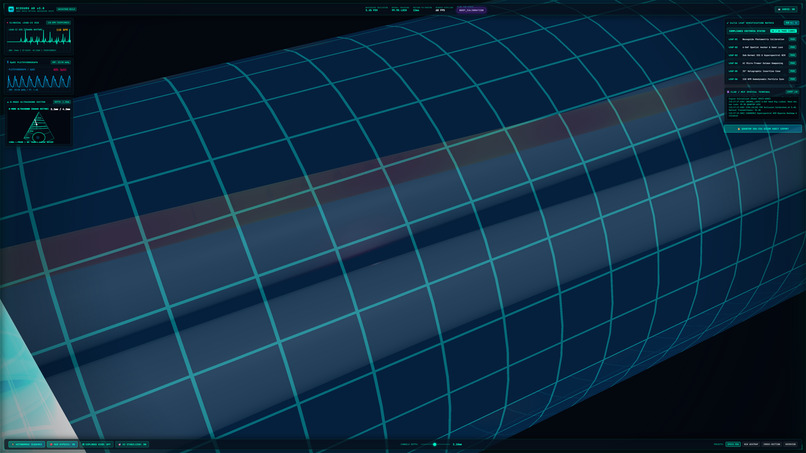Click inside the terminal log output area

click(x=762, y=107)
